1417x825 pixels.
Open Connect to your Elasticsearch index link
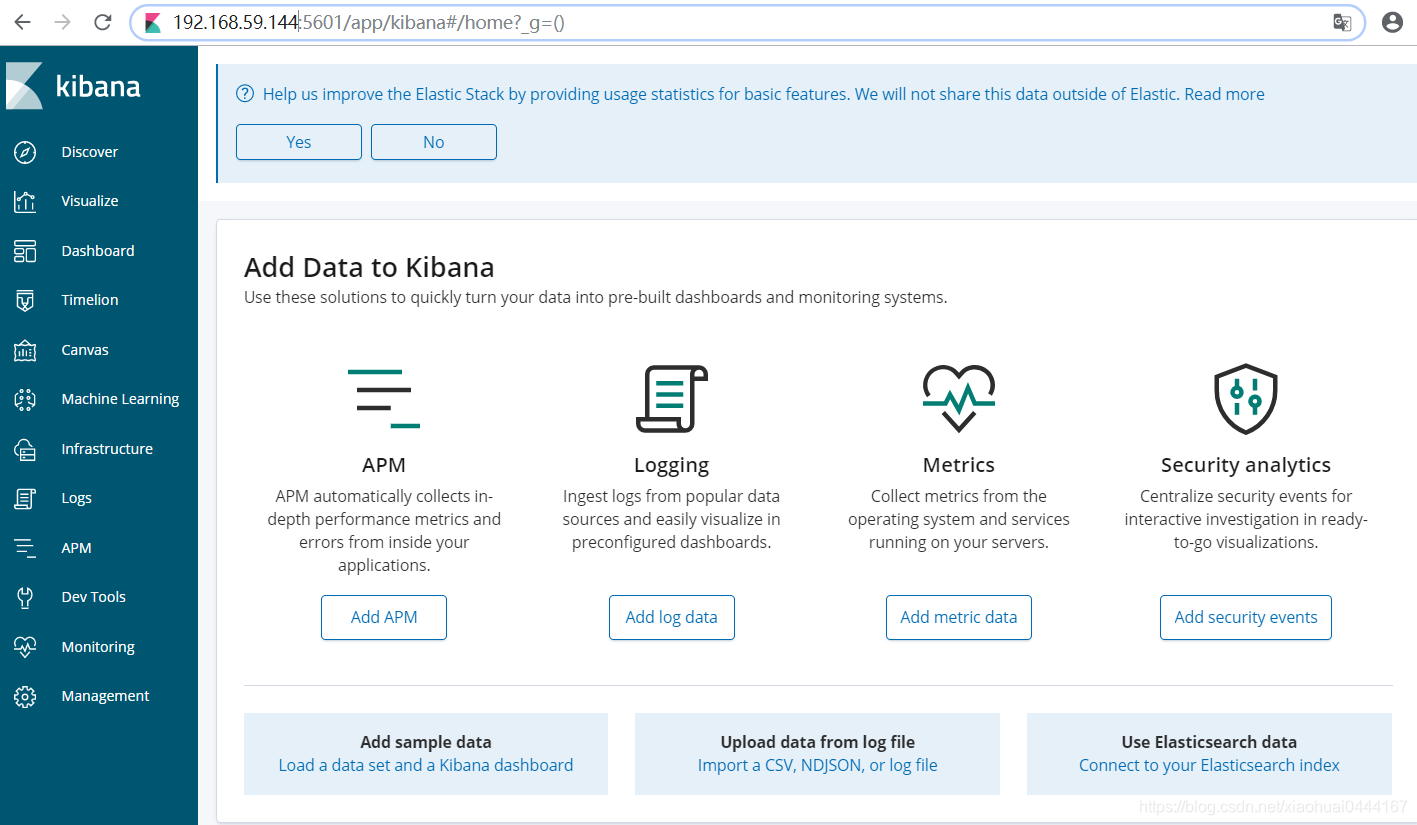coord(1209,765)
